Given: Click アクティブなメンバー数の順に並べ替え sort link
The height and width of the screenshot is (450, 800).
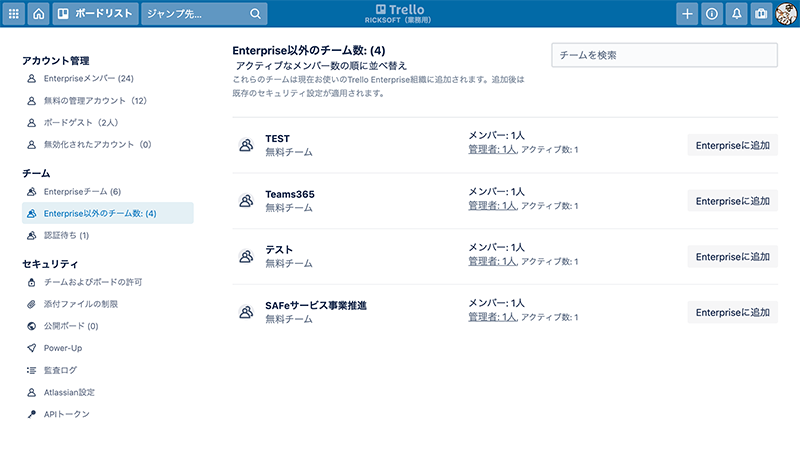Looking at the screenshot, I should [x=321, y=66].
